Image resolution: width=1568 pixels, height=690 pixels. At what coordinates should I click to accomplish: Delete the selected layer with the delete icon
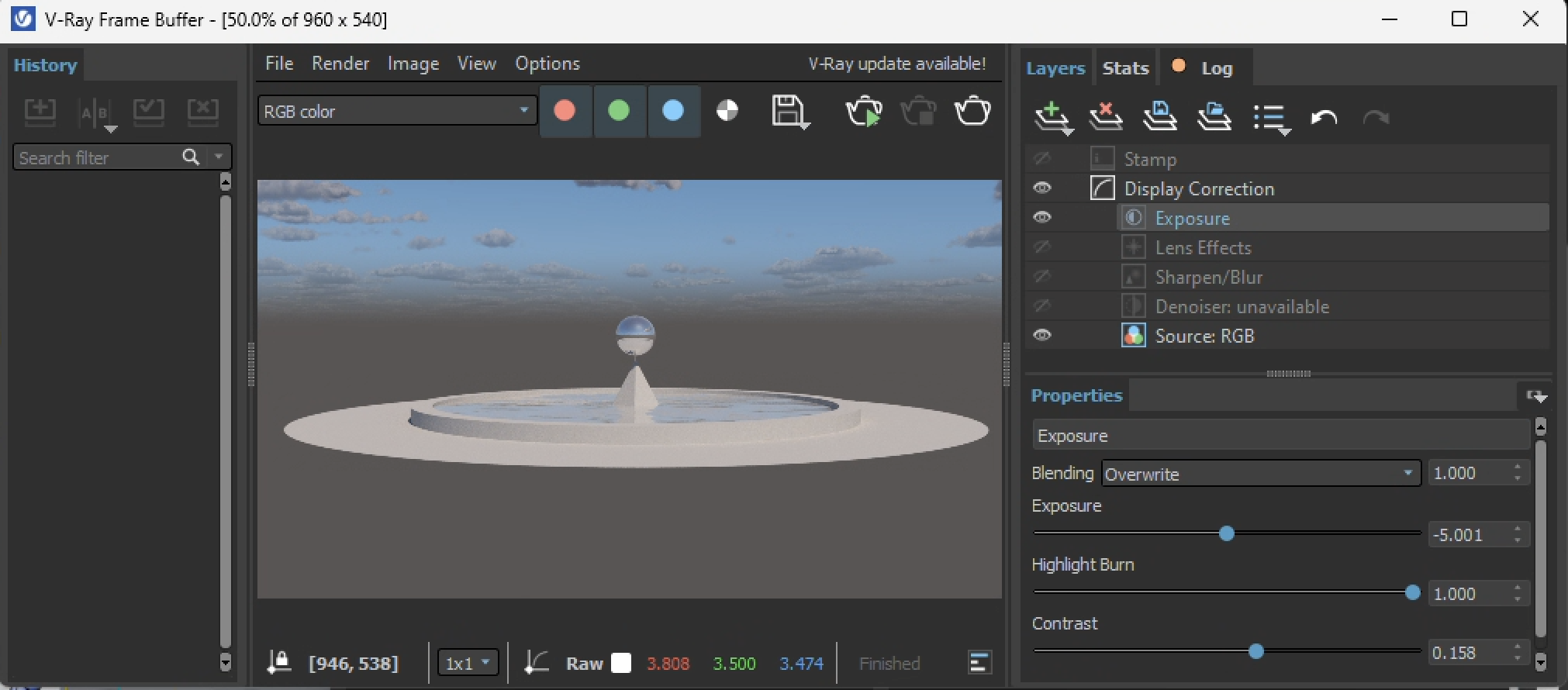click(x=1106, y=118)
